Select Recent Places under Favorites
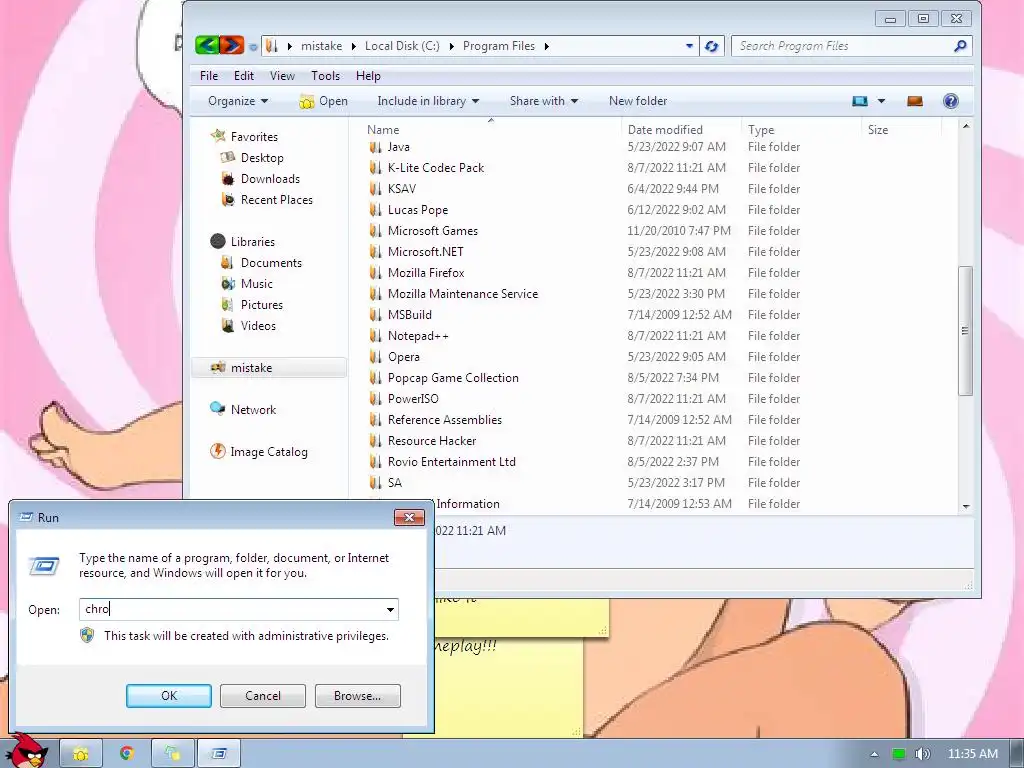1024x768 pixels. 276,200
